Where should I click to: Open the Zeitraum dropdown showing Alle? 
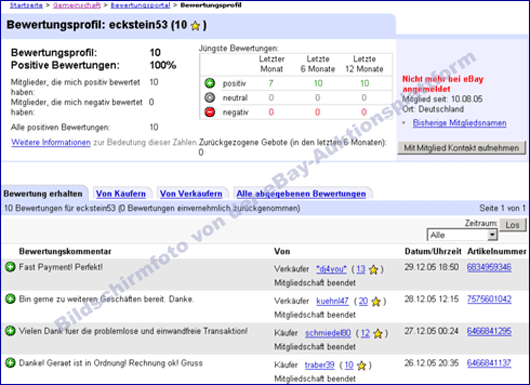[x=462, y=235]
